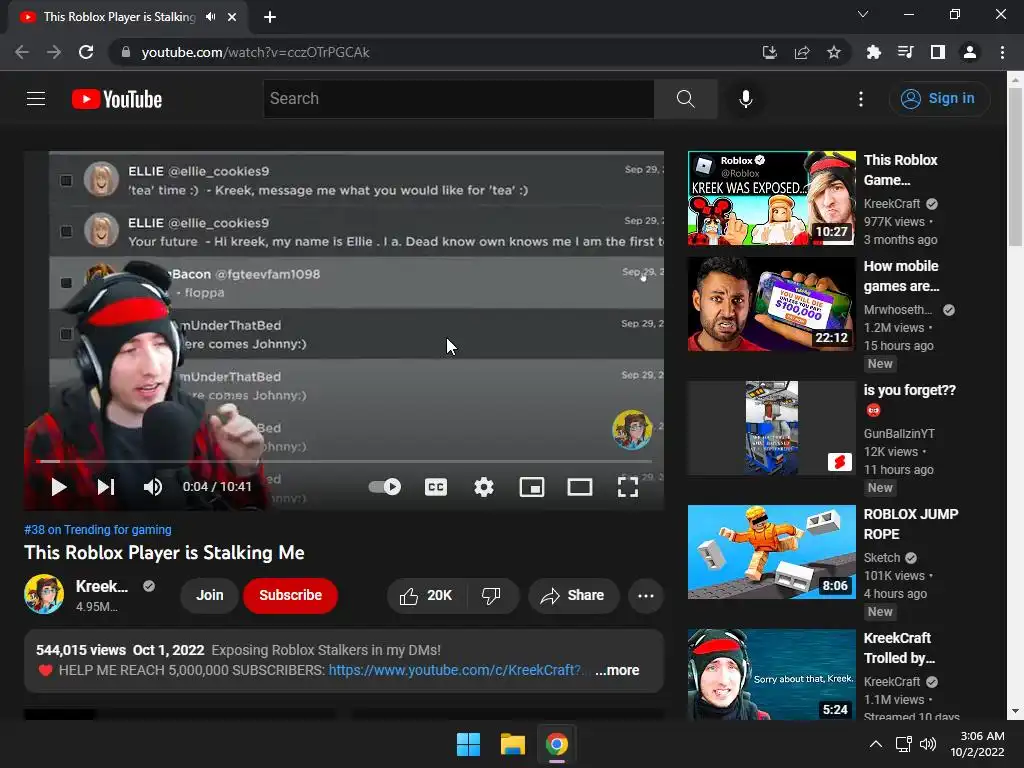Focus the YouTube search field
The width and height of the screenshot is (1024, 768).
[458, 99]
